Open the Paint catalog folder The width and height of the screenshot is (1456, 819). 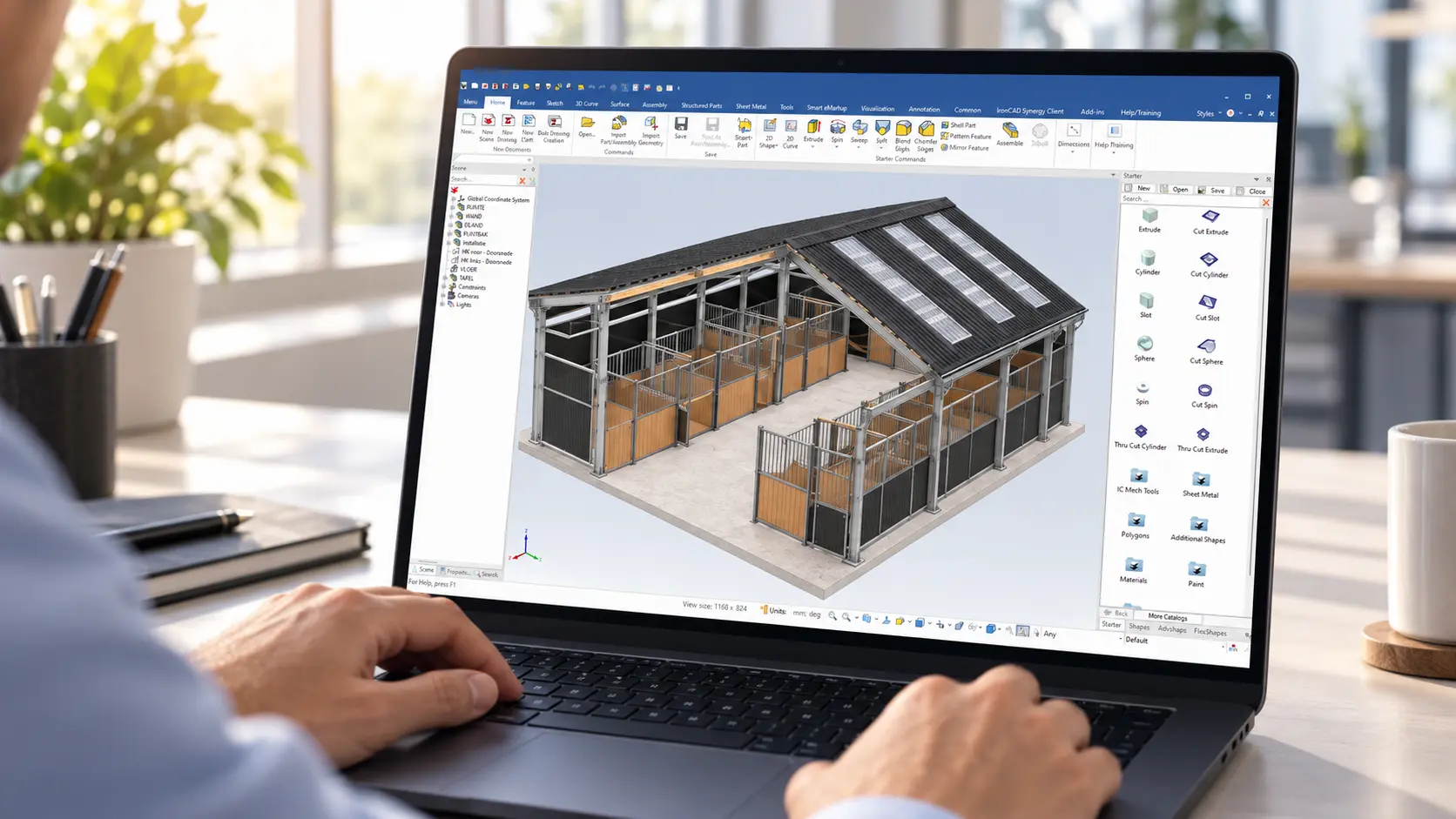1196,574
